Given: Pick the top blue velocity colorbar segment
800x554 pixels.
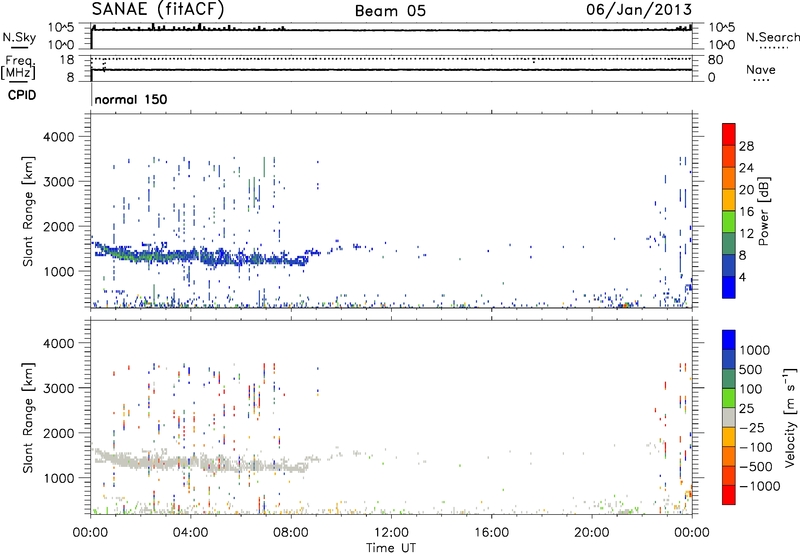Looking at the screenshot, I should pyautogui.click(x=729, y=340).
